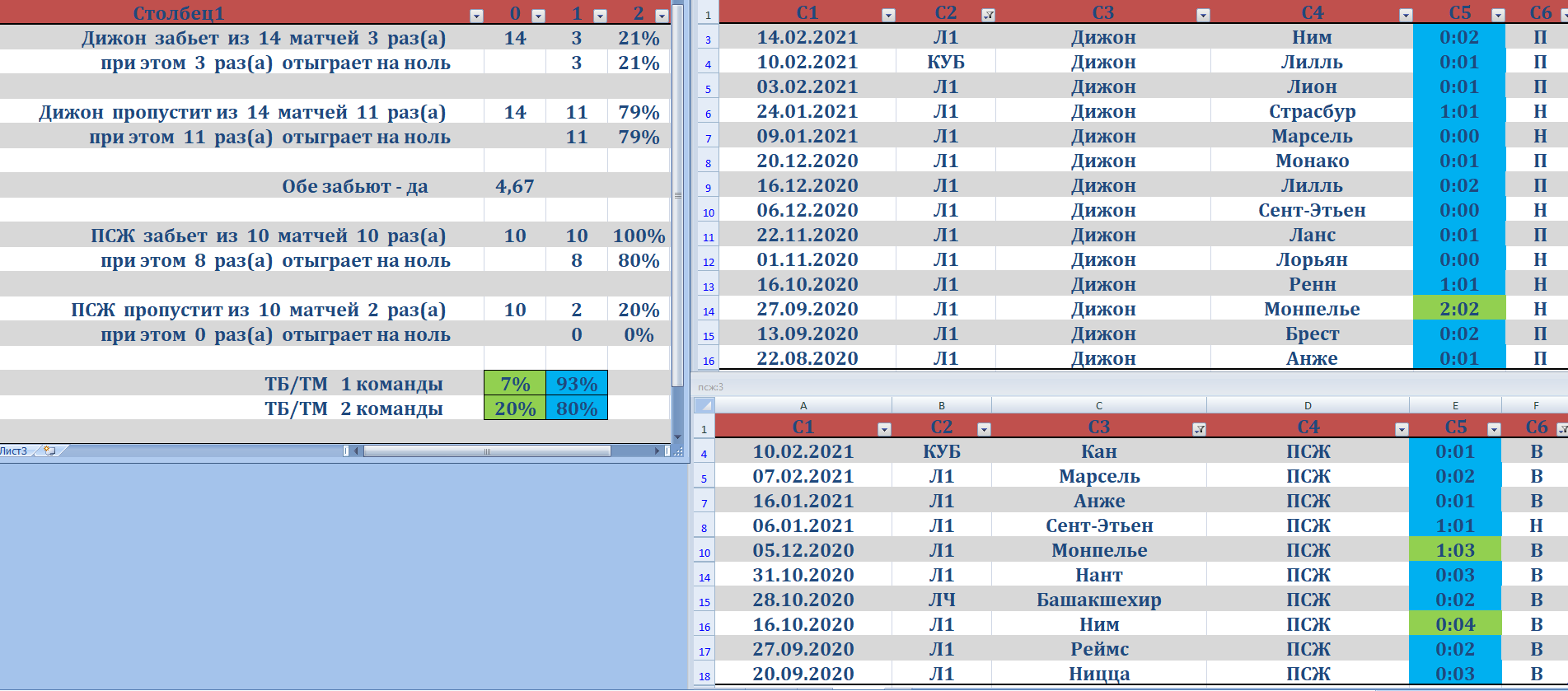Click the insert new worksheet icon
1568x691 pixels.
pos(49,451)
